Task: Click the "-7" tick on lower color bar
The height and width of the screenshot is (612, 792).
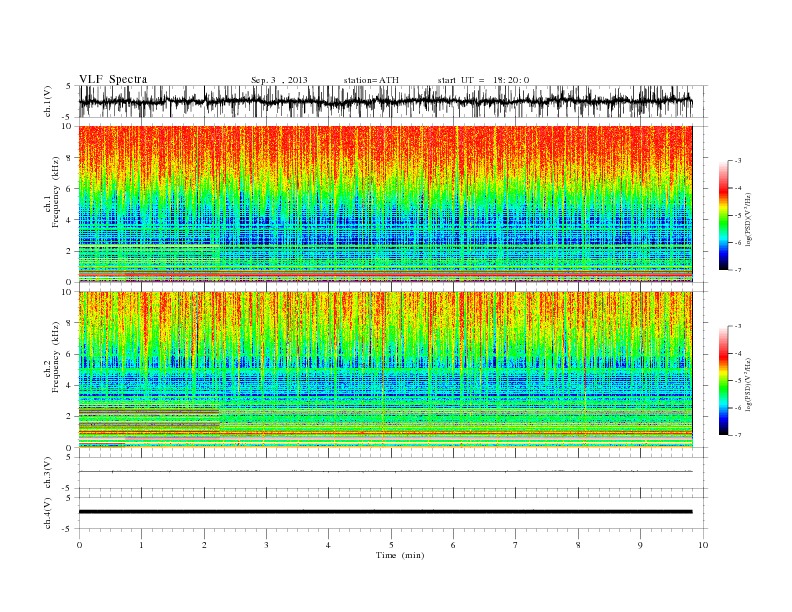Action: coord(737,435)
